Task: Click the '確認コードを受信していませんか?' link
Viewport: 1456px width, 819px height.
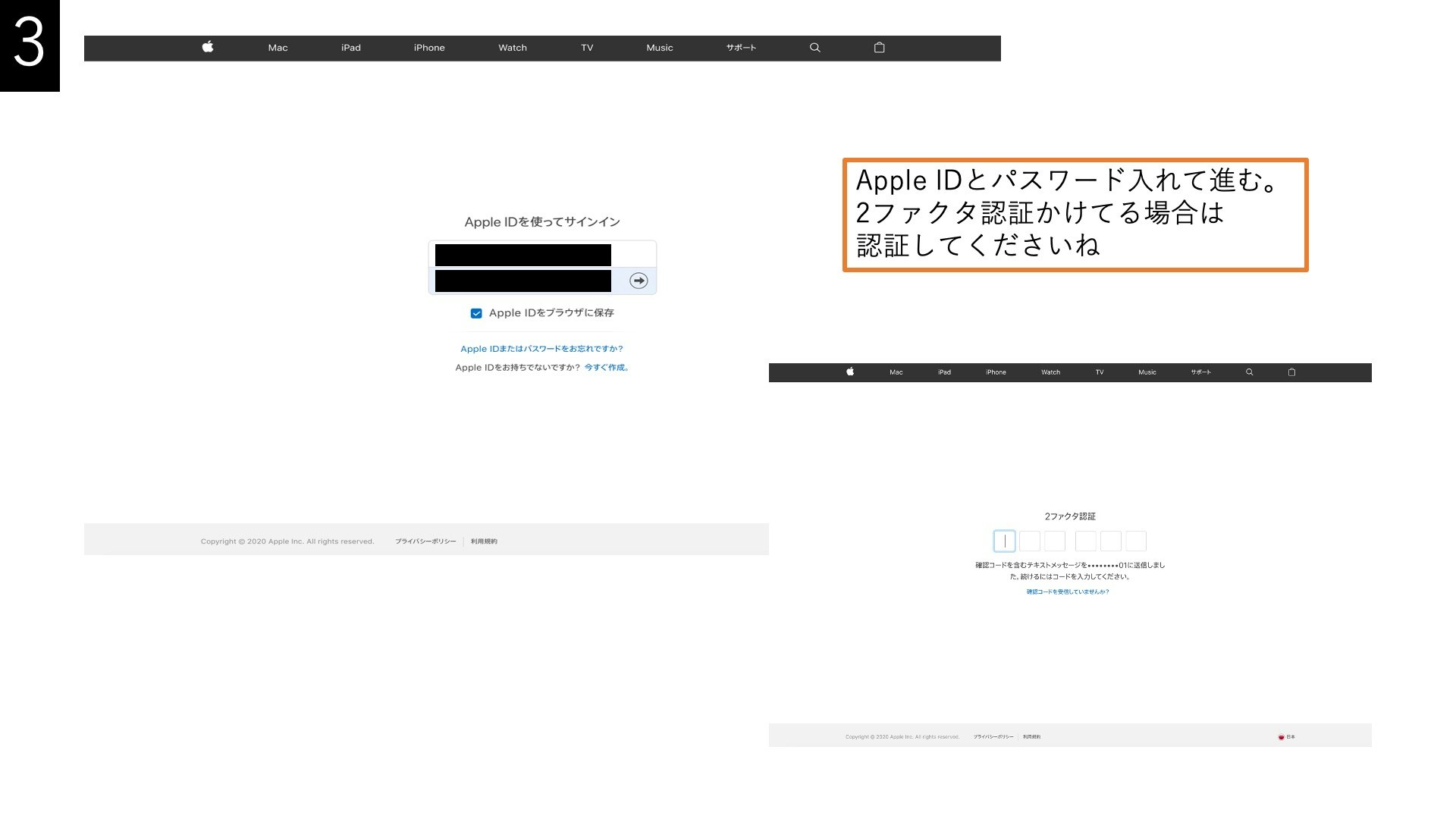Action: (x=1068, y=592)
